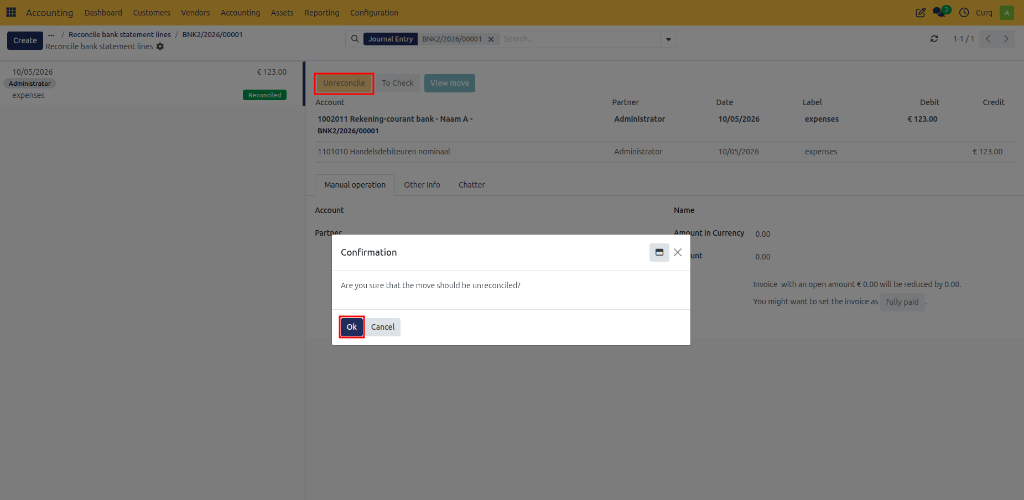The height and width of the screenshot is (500, 1024).
Task: Click the 1-1 / 1 pager counter
Action: pos(963,39)
